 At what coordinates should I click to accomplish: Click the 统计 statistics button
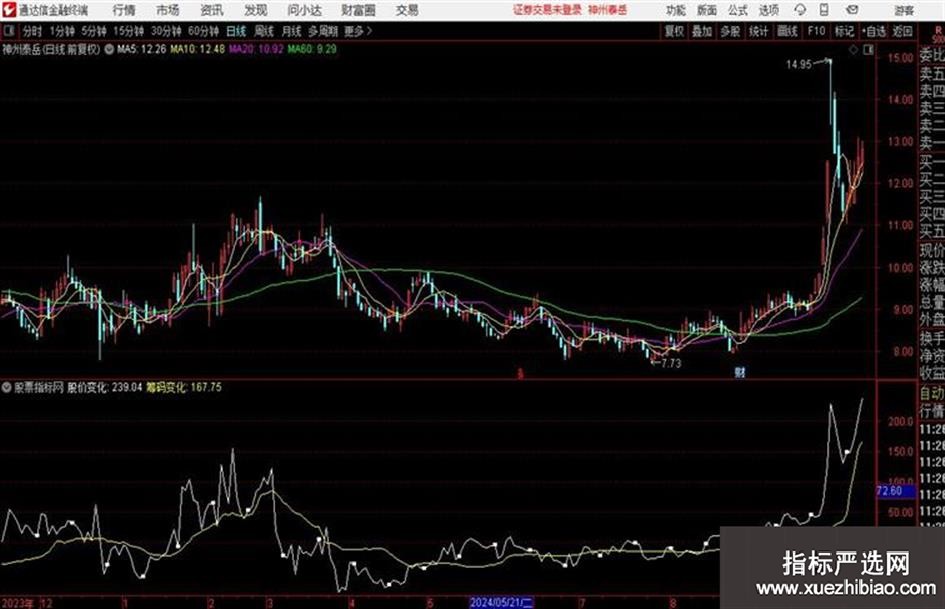[758, 31]
